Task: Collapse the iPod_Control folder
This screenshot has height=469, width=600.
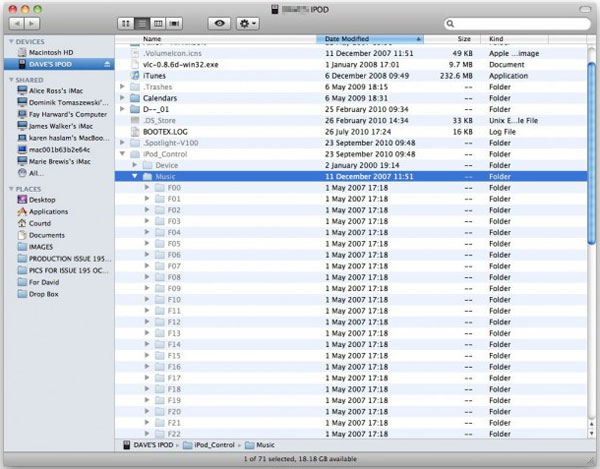Action: point(122,154)
